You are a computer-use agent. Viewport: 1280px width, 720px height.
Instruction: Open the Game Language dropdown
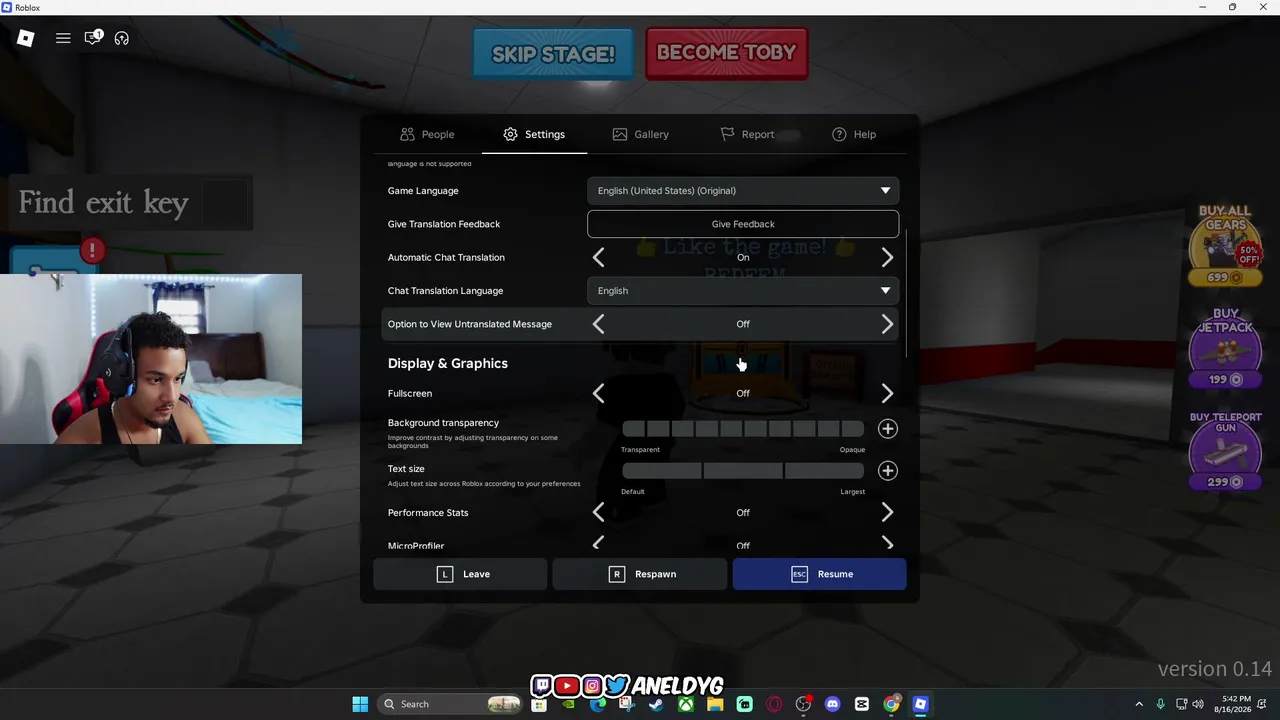tap(743, 191)
